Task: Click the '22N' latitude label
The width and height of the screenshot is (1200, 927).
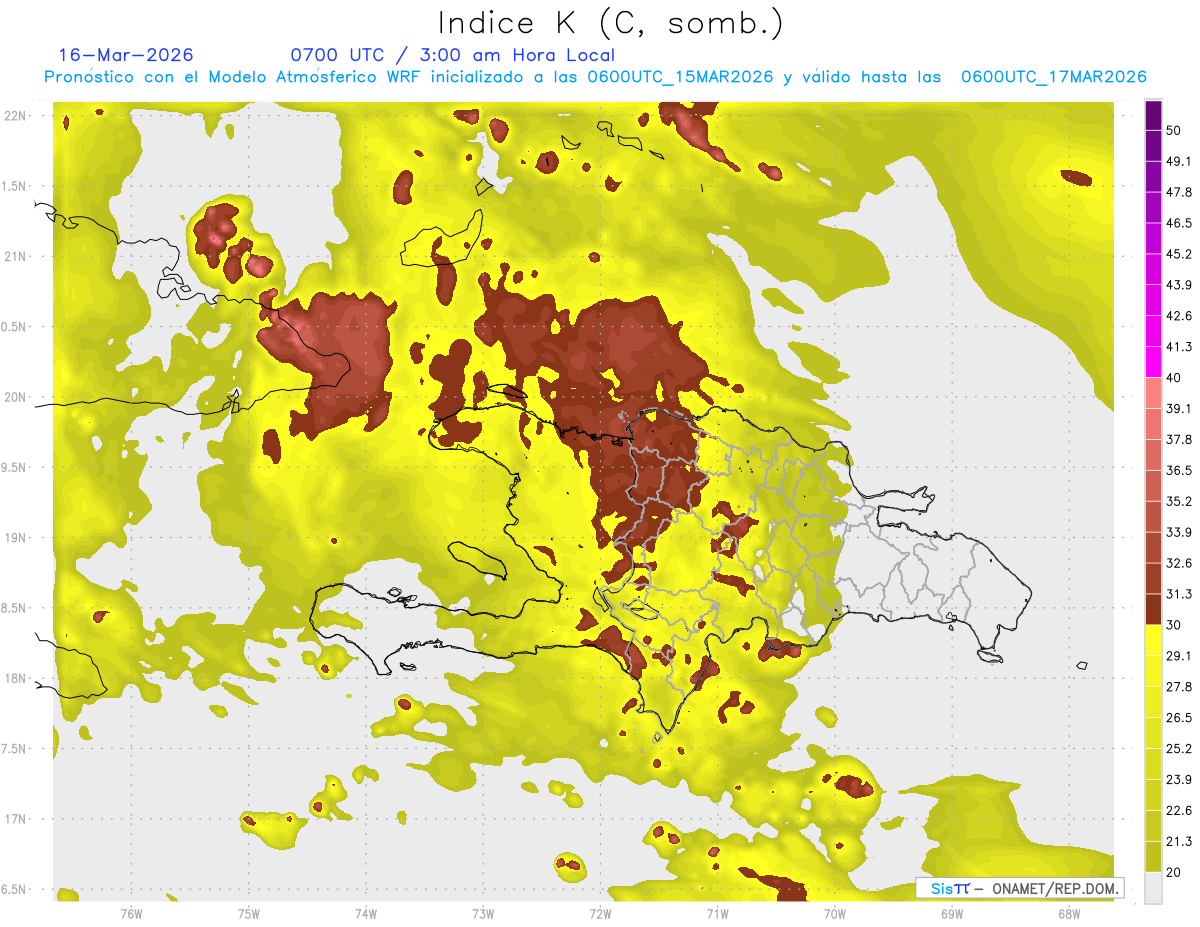Action: coord(15,115)
